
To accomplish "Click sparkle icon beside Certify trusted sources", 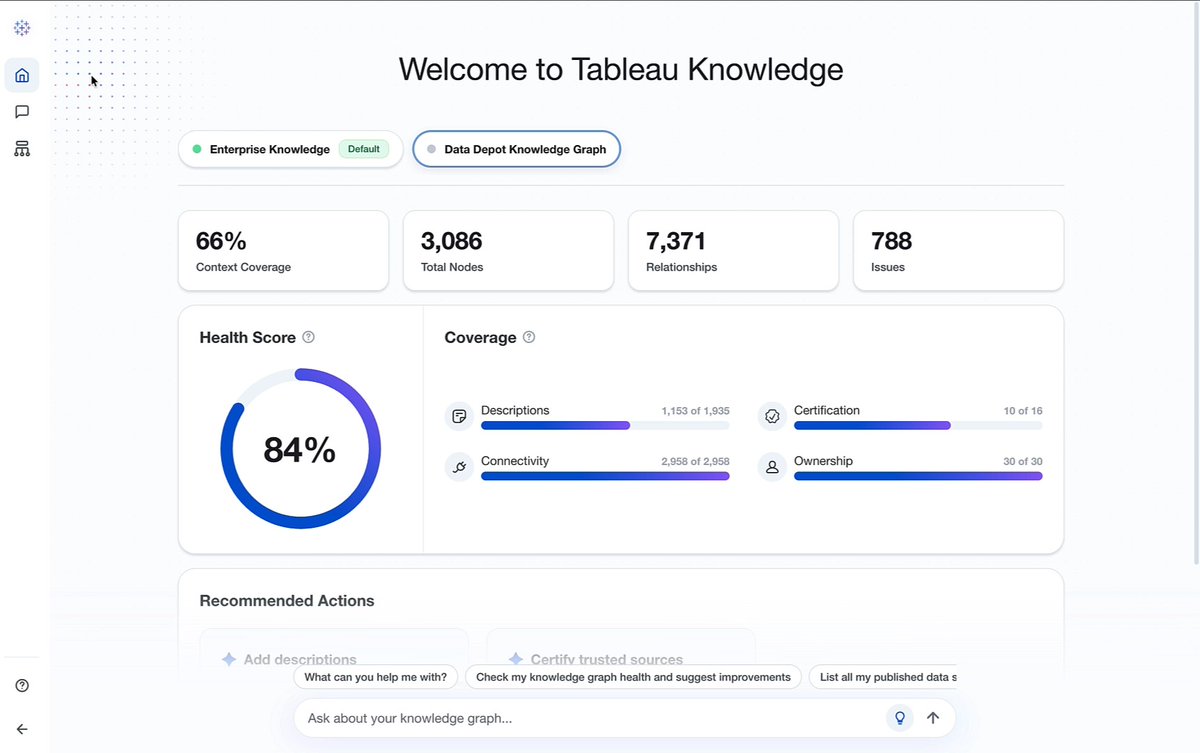I will click(516, 660).
